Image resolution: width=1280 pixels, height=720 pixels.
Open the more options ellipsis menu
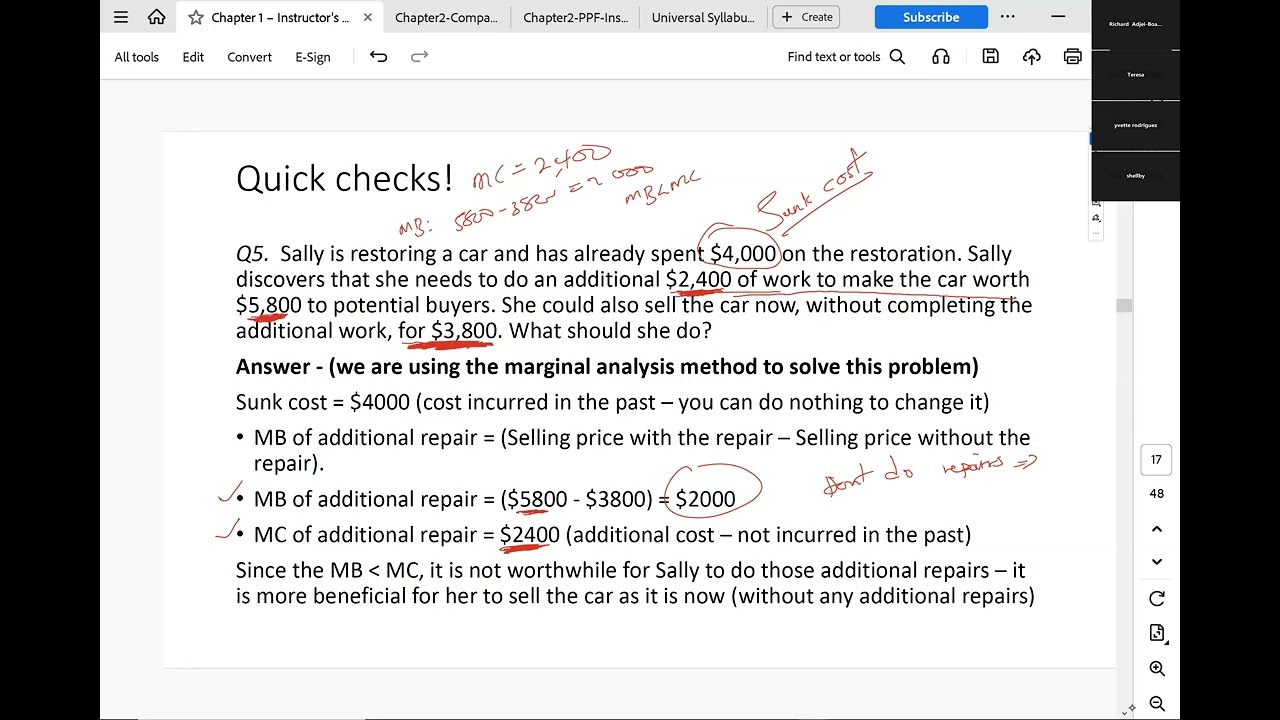(1007, 17)
